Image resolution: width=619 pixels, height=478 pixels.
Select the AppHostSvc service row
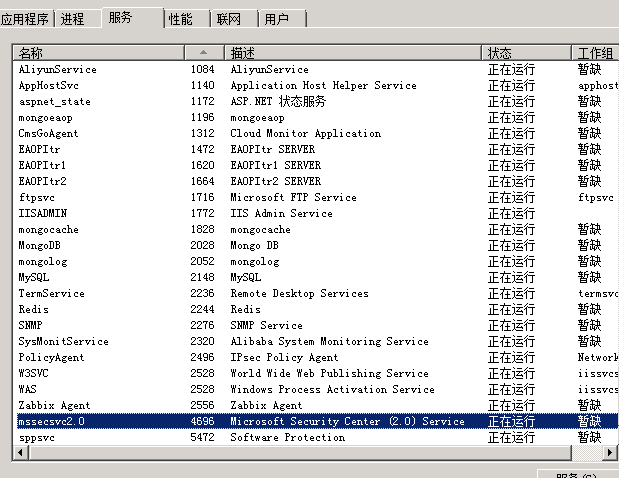[x=316, y=86]
